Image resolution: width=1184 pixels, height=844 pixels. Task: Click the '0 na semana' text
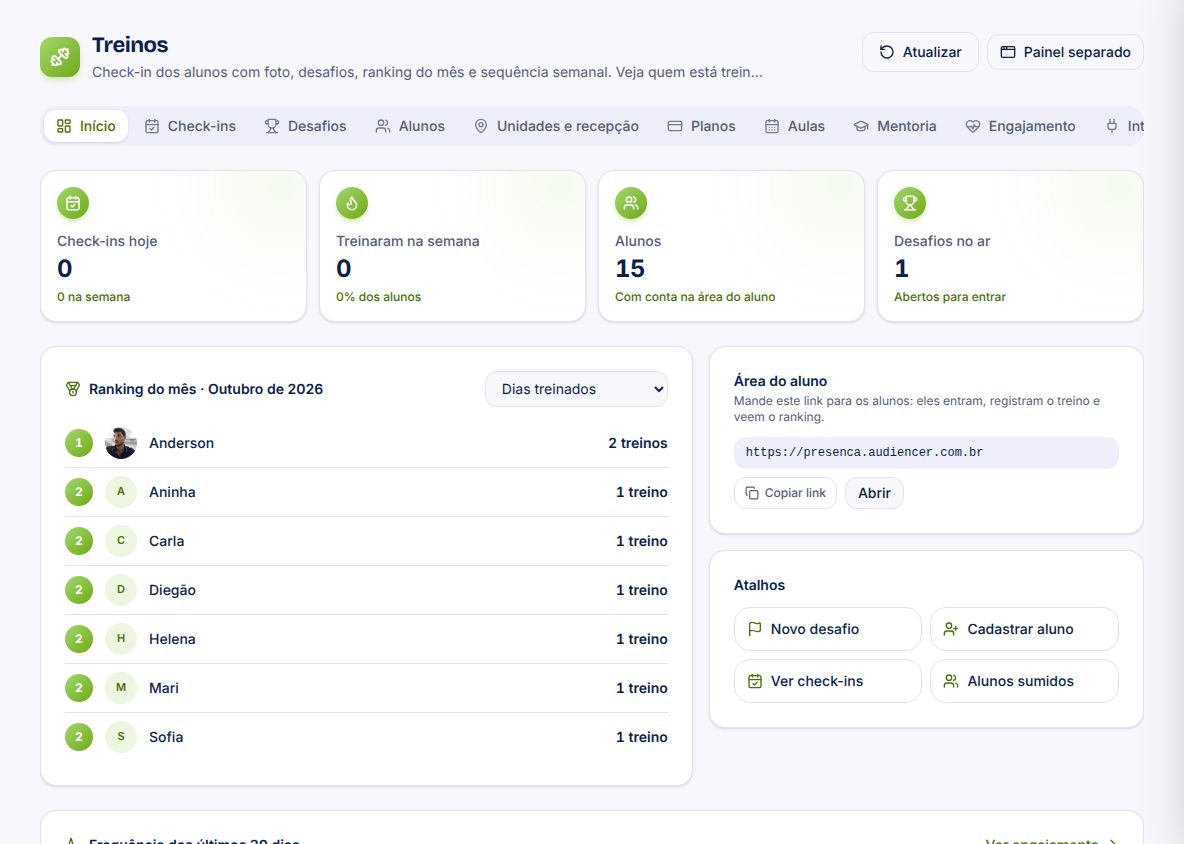94,297
